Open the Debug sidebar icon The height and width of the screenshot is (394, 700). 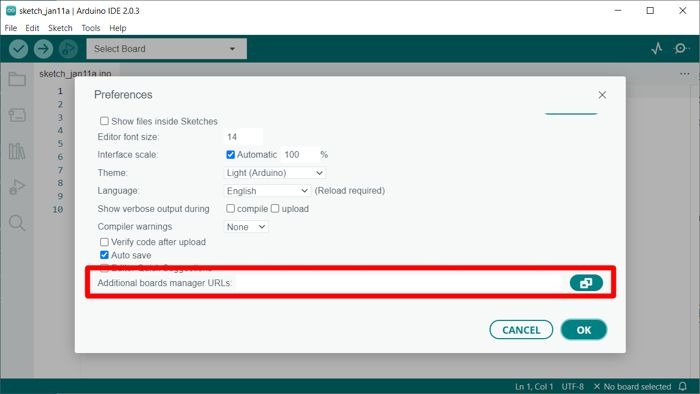[17, 187]
